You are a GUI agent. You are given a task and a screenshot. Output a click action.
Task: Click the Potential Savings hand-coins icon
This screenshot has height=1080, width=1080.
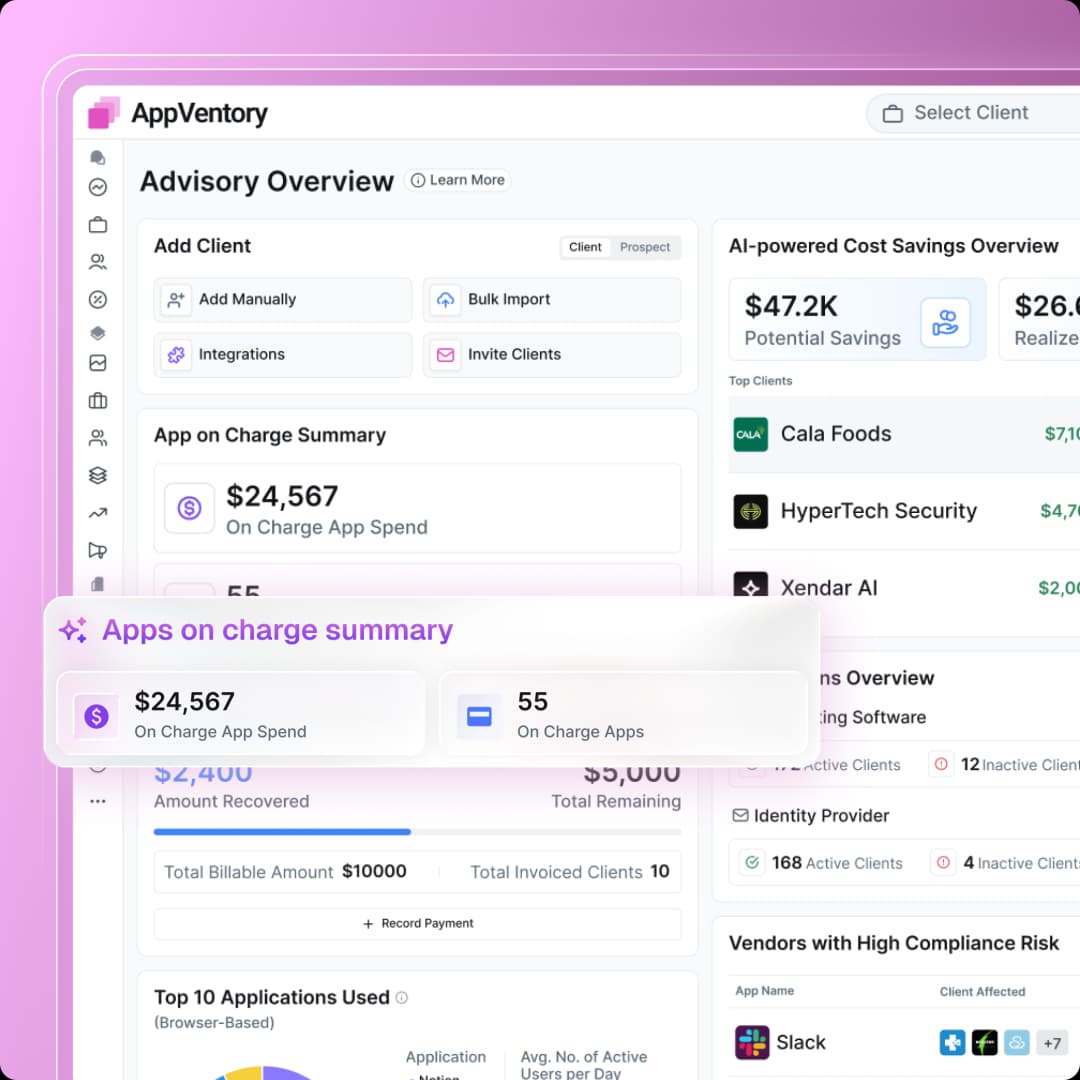945,322
